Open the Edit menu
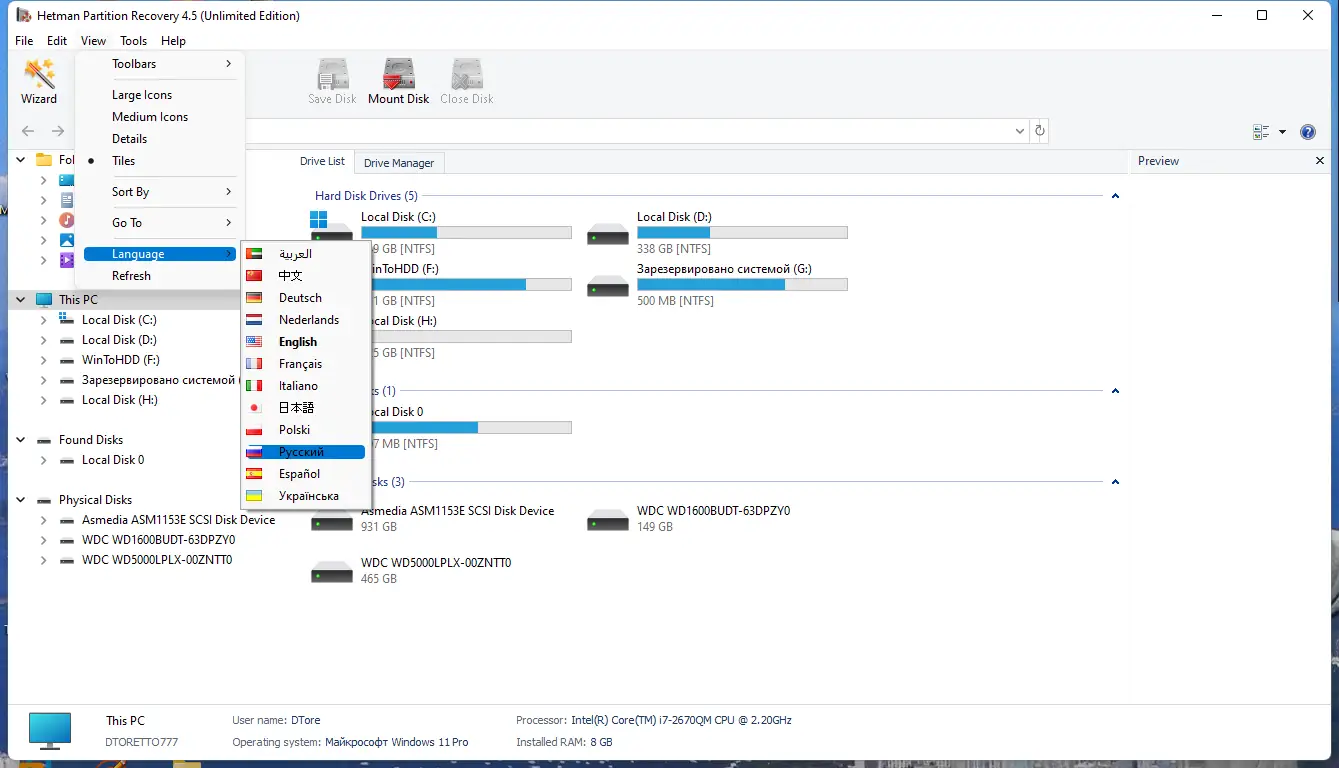Screen dimensions: 1339x768 click(x=57, y=41)
